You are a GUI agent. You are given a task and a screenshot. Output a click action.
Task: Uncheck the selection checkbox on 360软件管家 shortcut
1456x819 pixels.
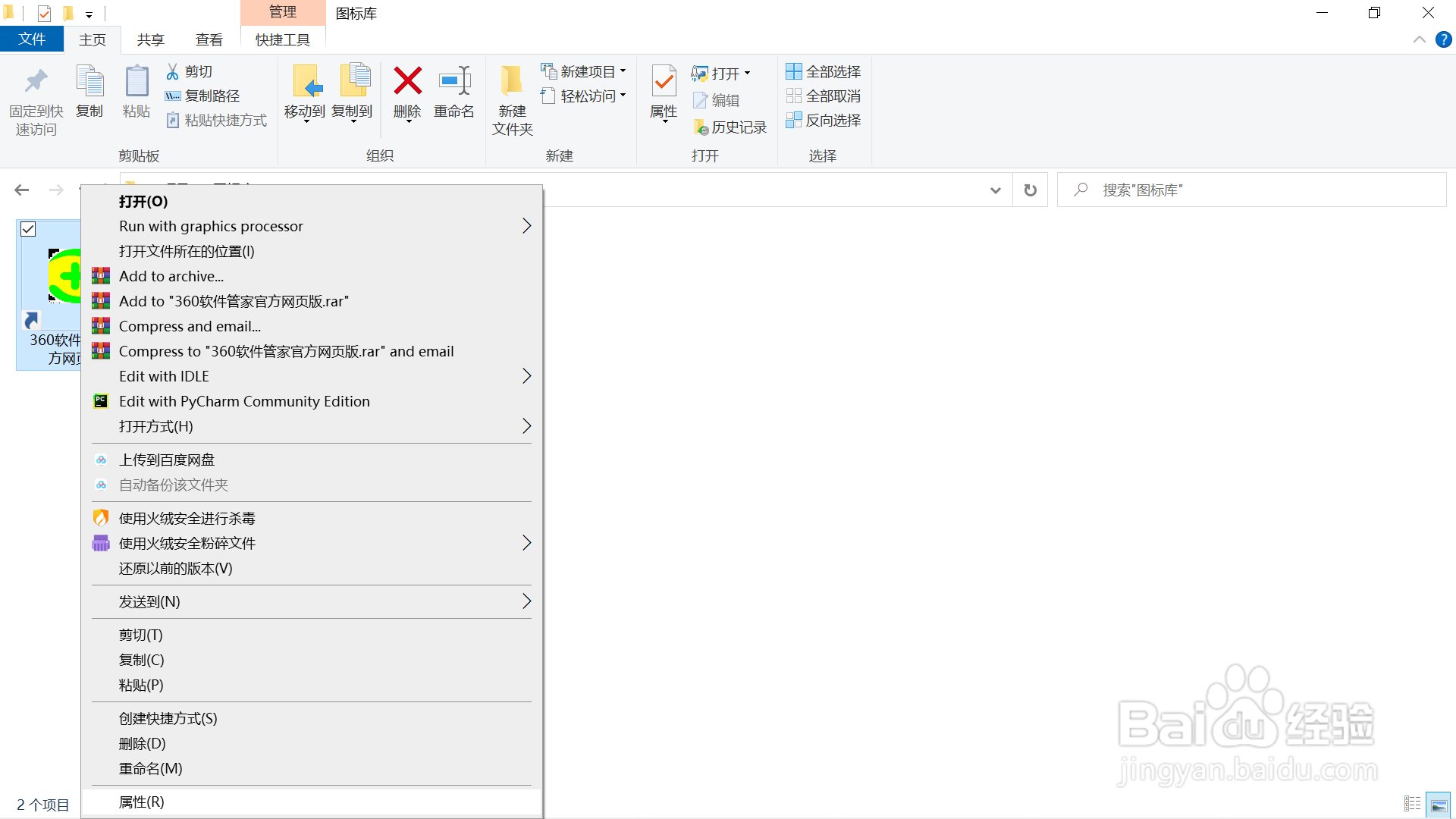[x=28, y=229]
